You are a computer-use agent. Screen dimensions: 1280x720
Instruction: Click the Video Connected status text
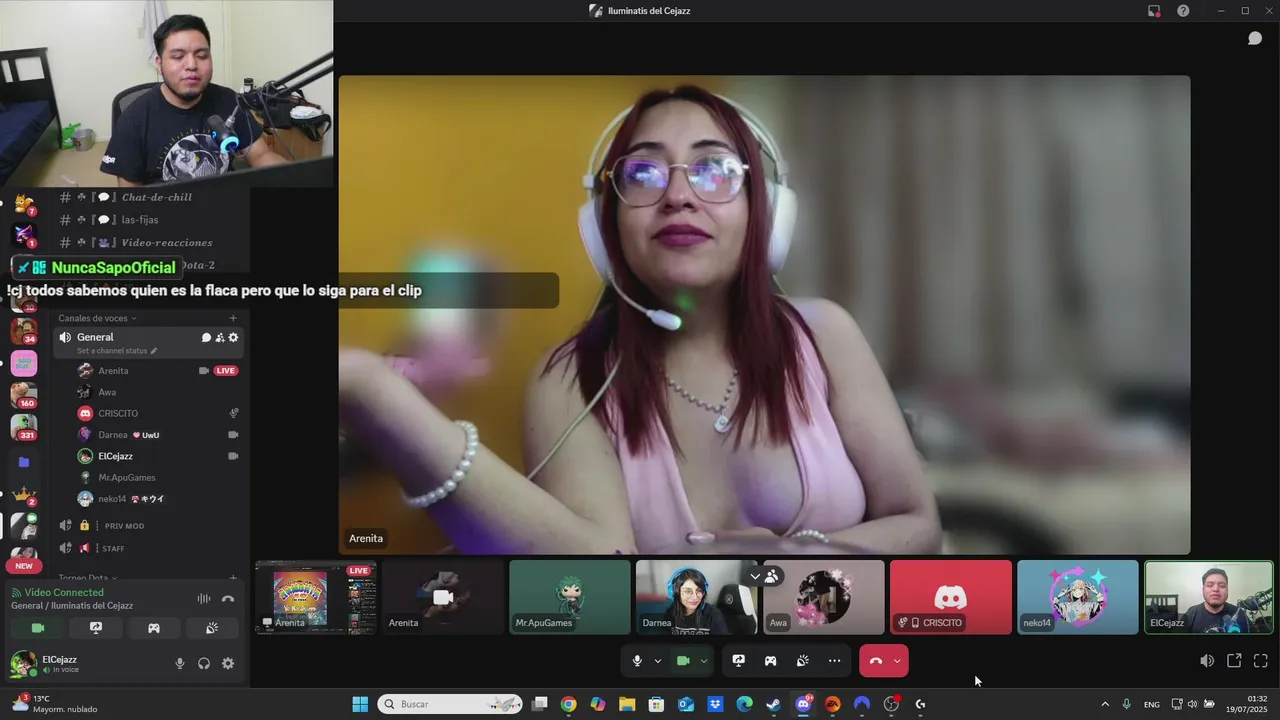coord(64,593)
